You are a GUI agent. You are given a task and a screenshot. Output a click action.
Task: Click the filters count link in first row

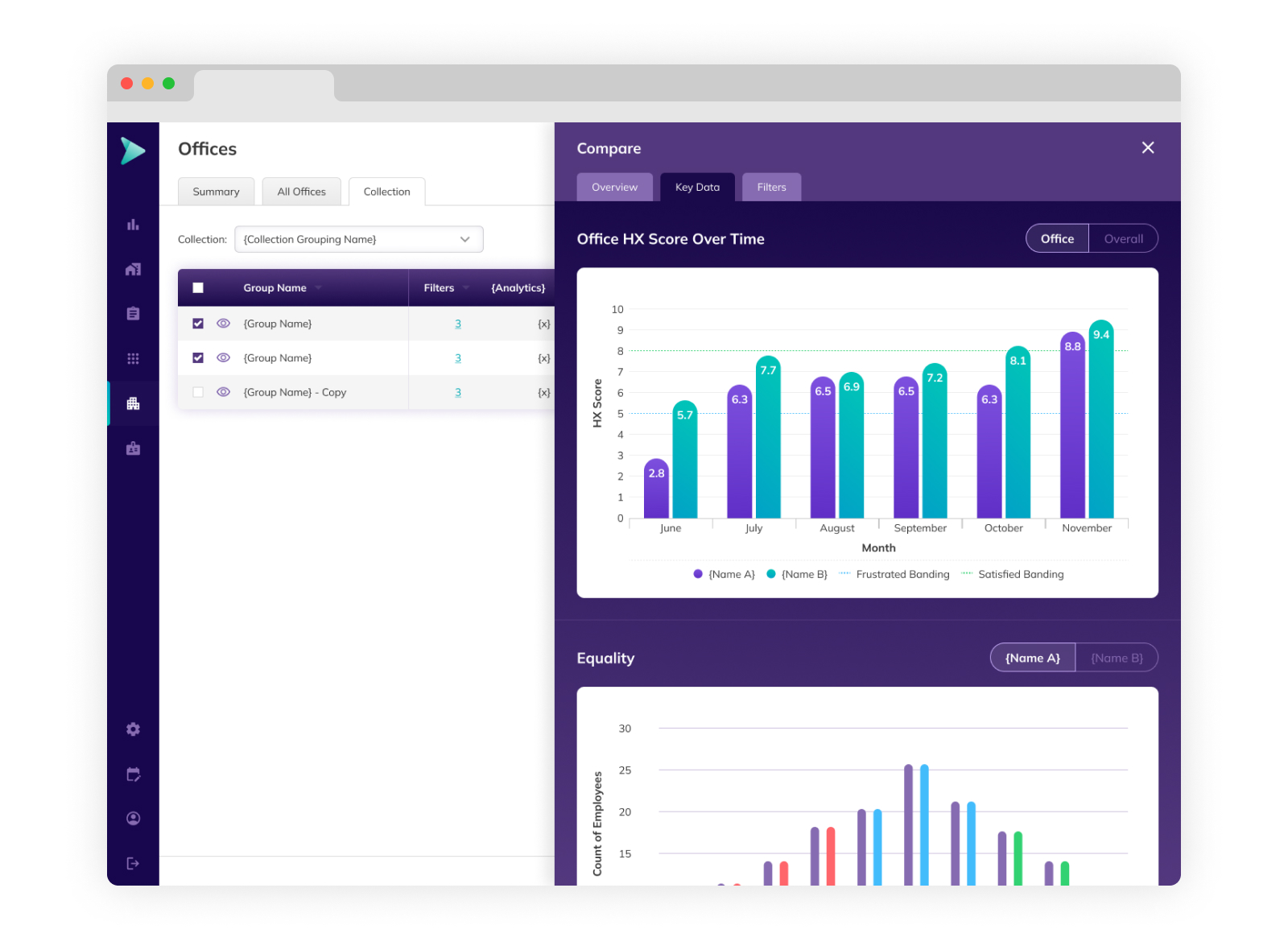click(458, 324)
